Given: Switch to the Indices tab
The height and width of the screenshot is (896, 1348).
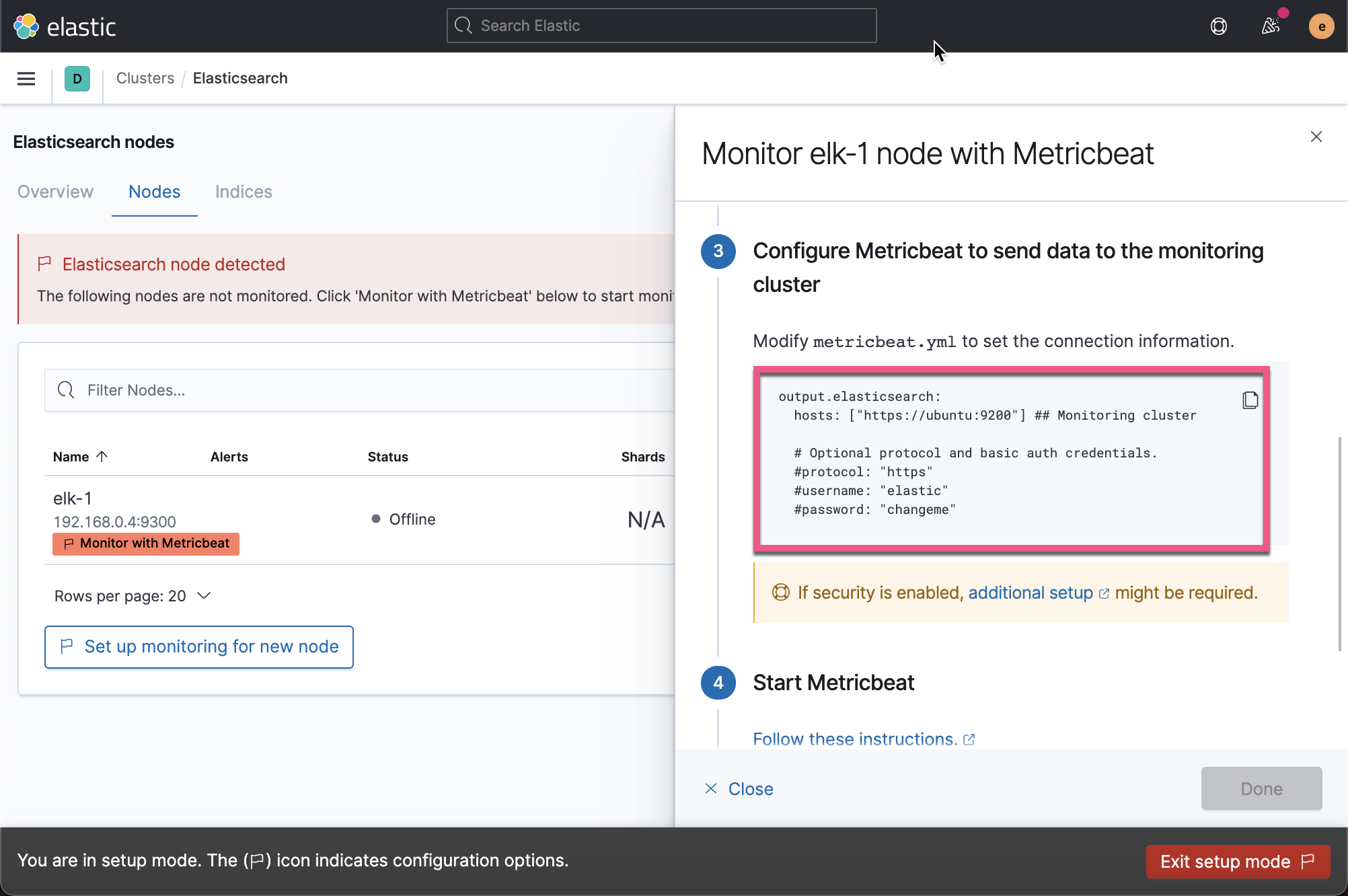Looking at the screenshot, I should pos(243,192).
